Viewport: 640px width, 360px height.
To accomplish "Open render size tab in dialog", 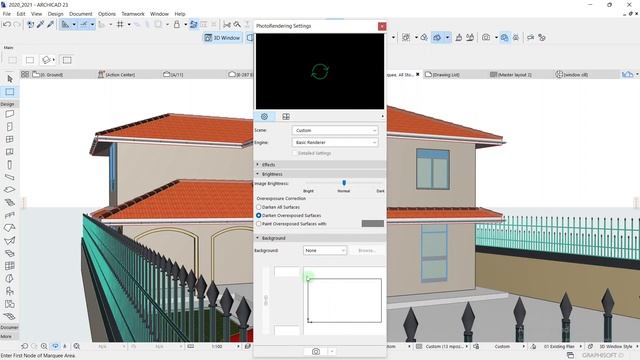I will pyautogui.click(x=286, y=117).
